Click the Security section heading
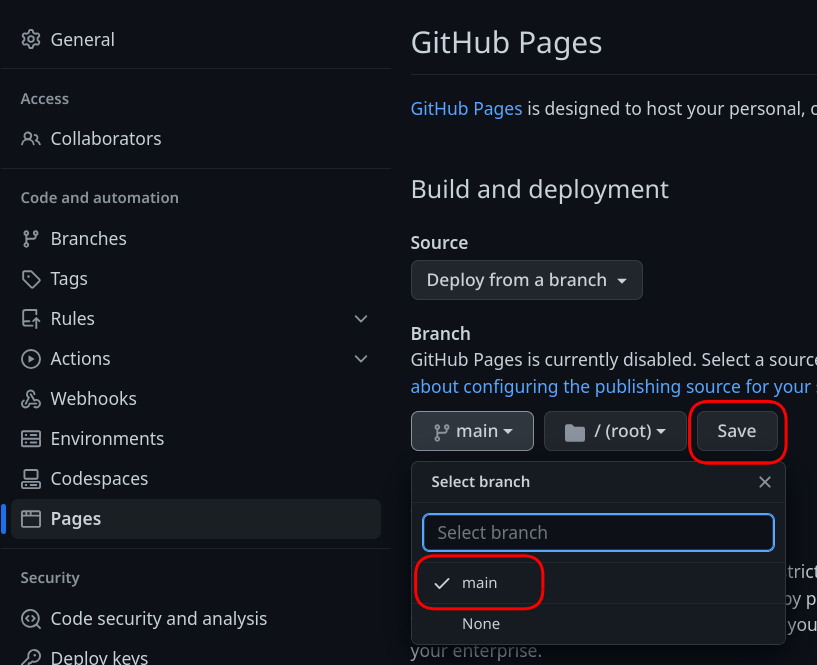The height and width of the screenshot is (665, 817). coord(50,578)
